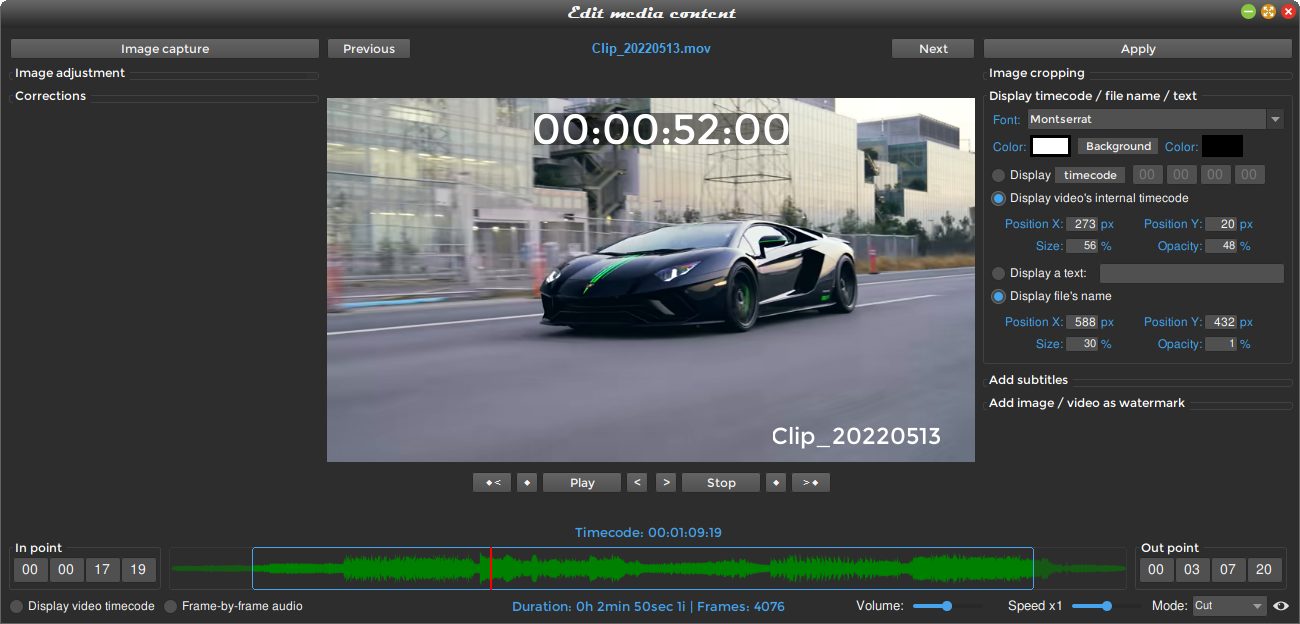Click the empty Display a text input field

click(x=1192, y=272)
